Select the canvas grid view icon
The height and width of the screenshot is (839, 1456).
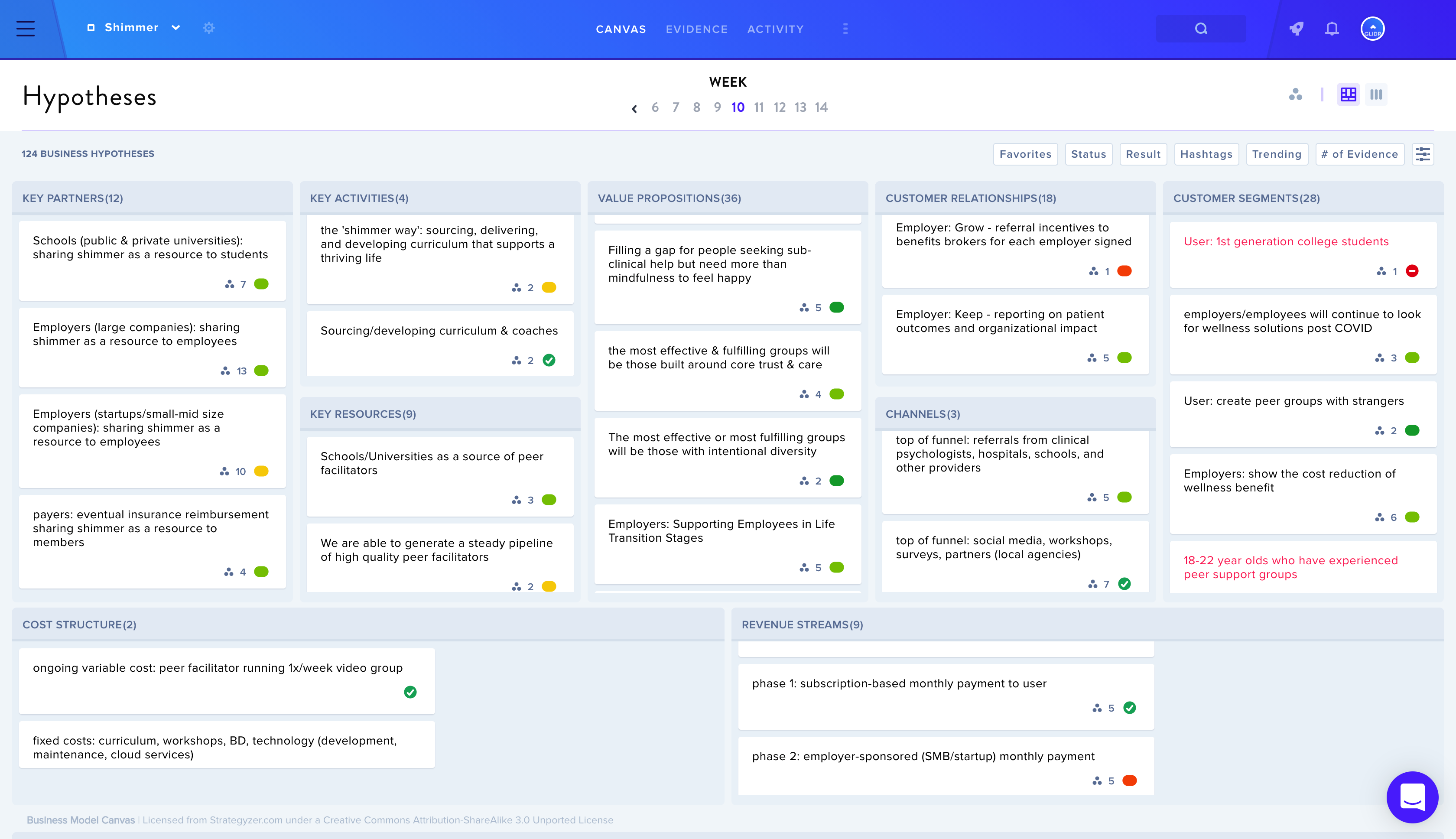pyautogui.click(x=1348, y=94)
